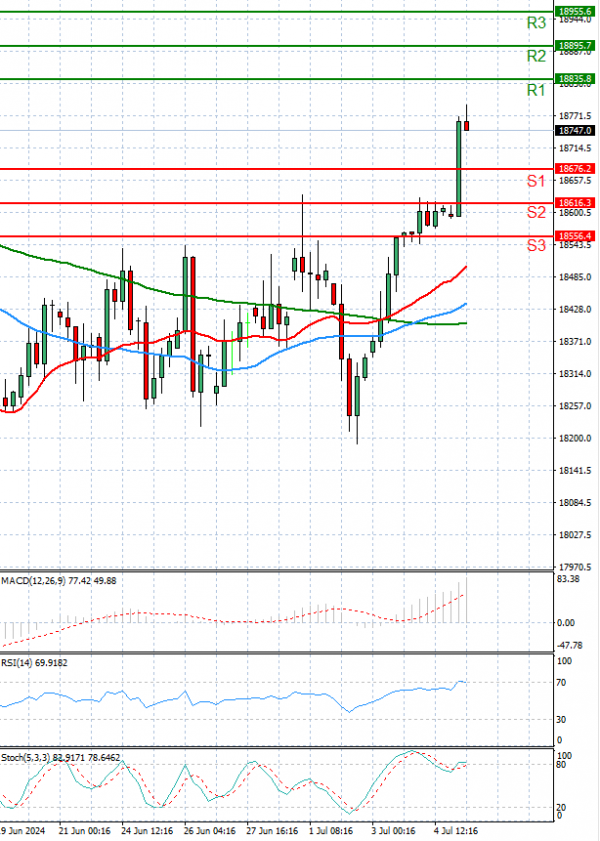
Task: Click the 18371.0 price axis value
Action: click(575, 342)
